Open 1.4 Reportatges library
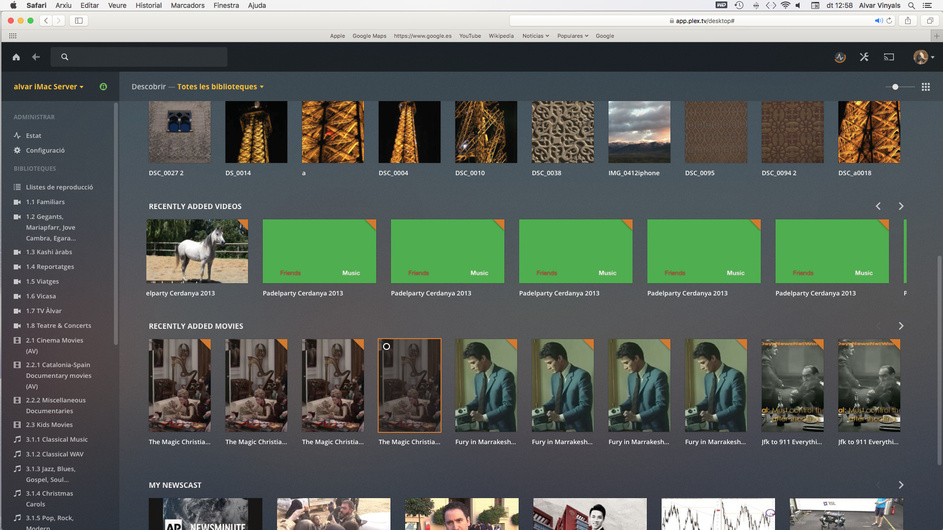This screenshot has height=530, width=943. pyautogui.click(x=50, y=267)
